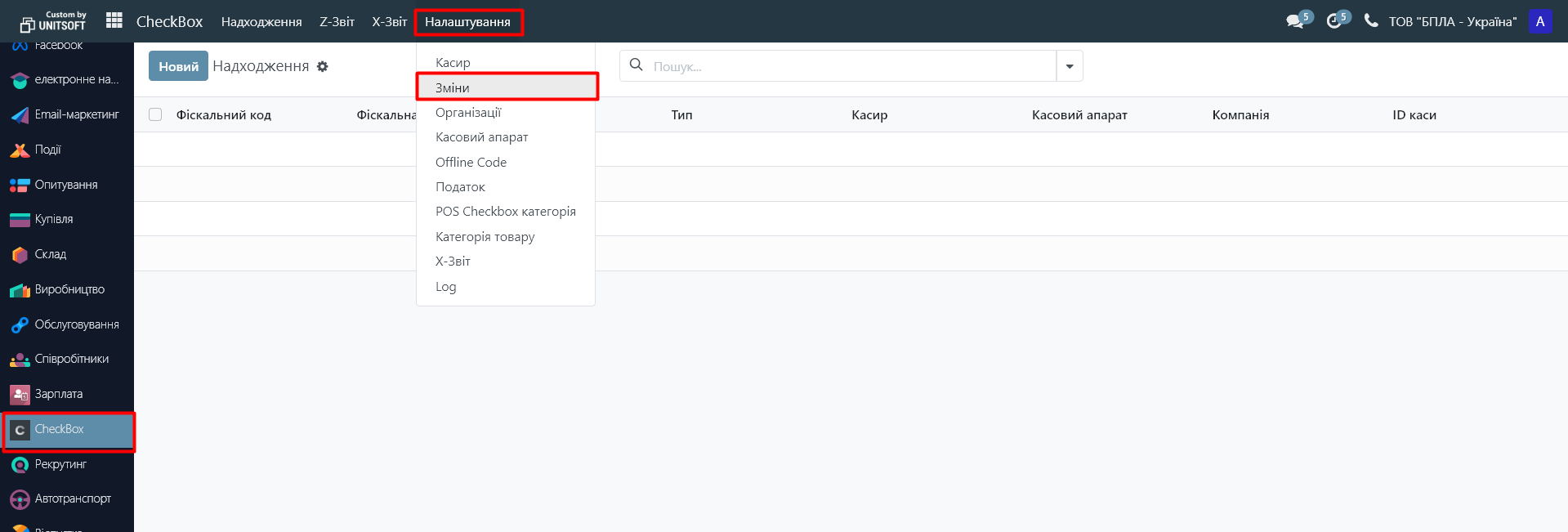Expand the search options dropdown arrow
Viewport: 1568px width, 532px height.
click(1070, 67)
